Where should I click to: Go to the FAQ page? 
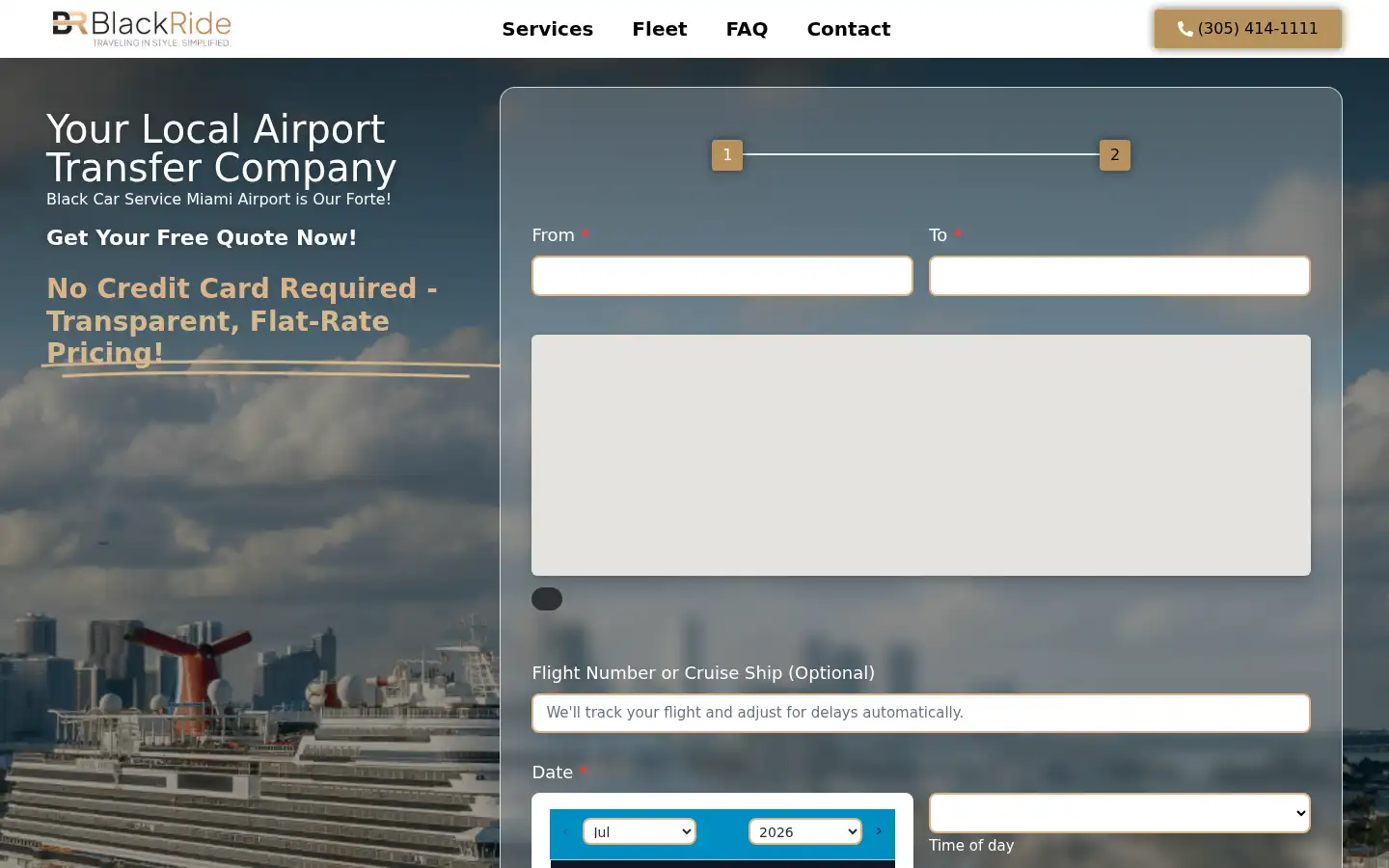coord(747,29)
